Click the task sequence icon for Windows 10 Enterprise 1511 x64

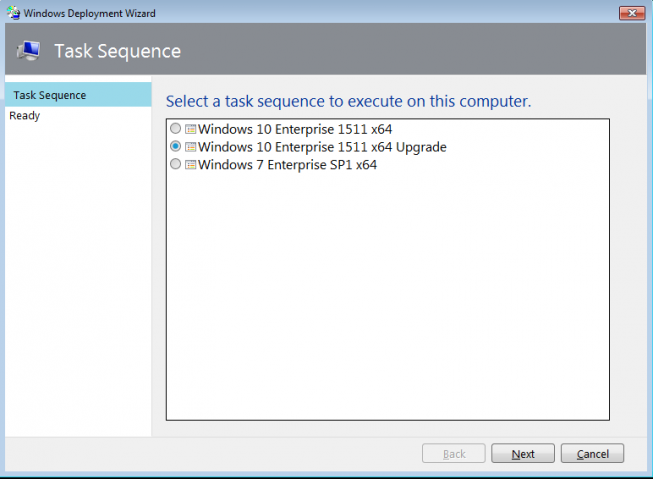[190, 129]
